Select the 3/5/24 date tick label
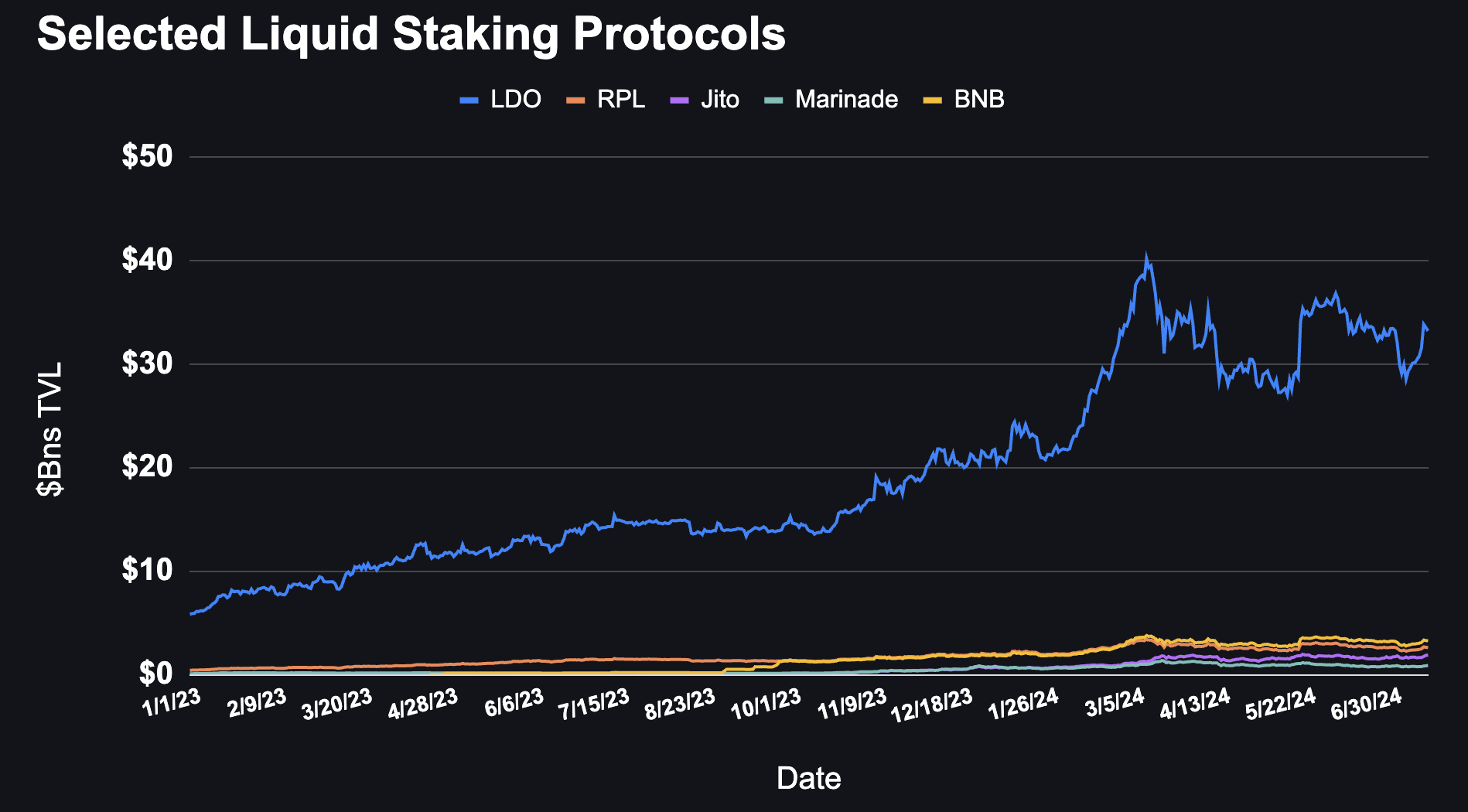 coord(1115,703)
